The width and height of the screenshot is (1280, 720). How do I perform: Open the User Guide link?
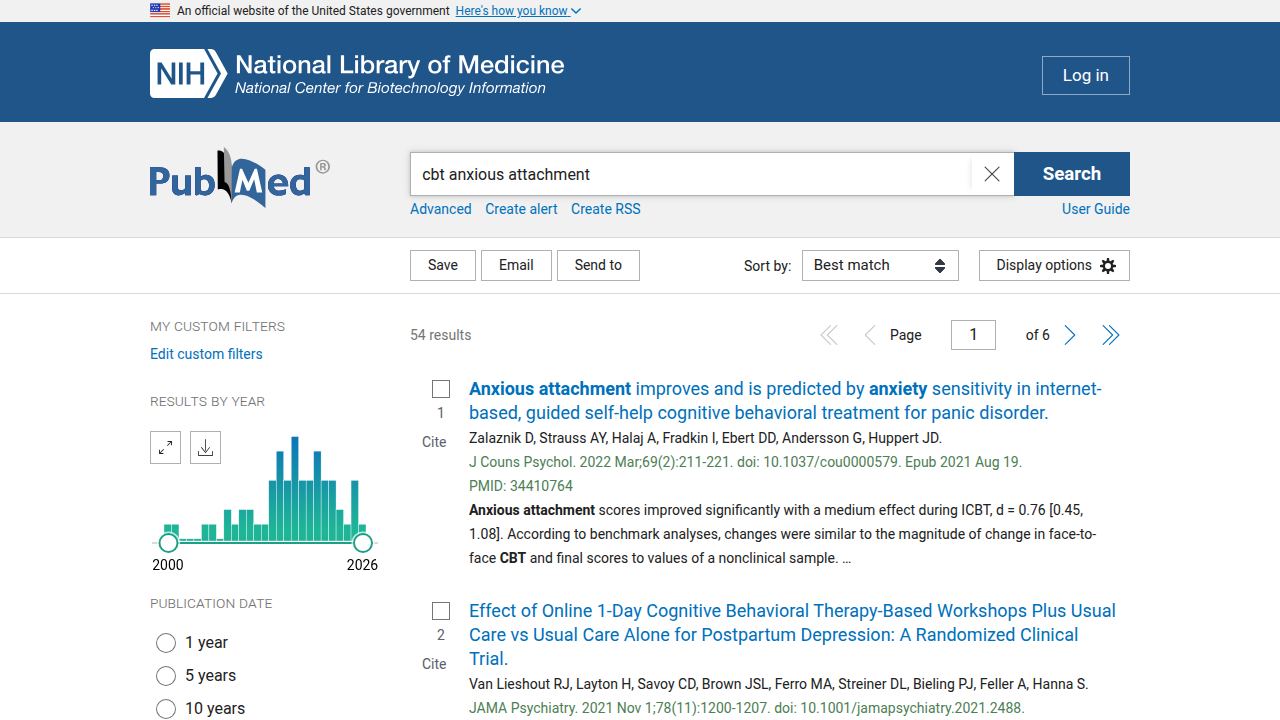pyautogui.click(x=1096, y=209)
